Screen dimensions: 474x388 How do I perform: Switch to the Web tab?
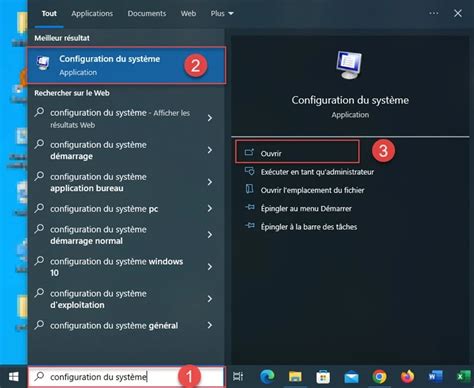click(188, 14)
